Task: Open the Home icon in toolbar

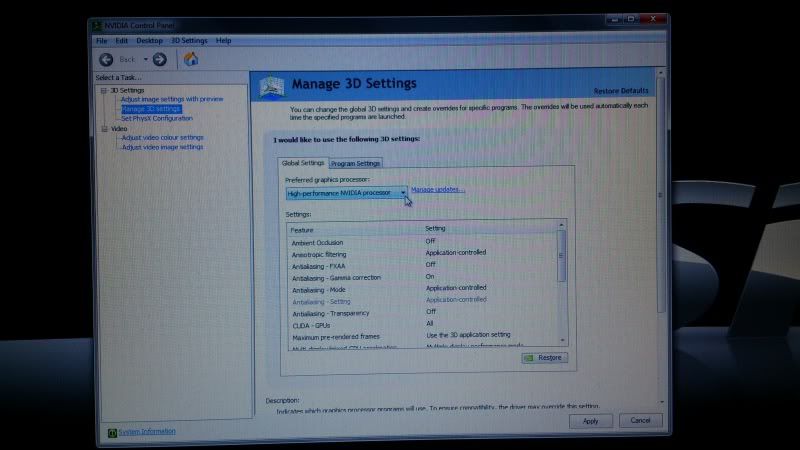Action: coord(191,59)
